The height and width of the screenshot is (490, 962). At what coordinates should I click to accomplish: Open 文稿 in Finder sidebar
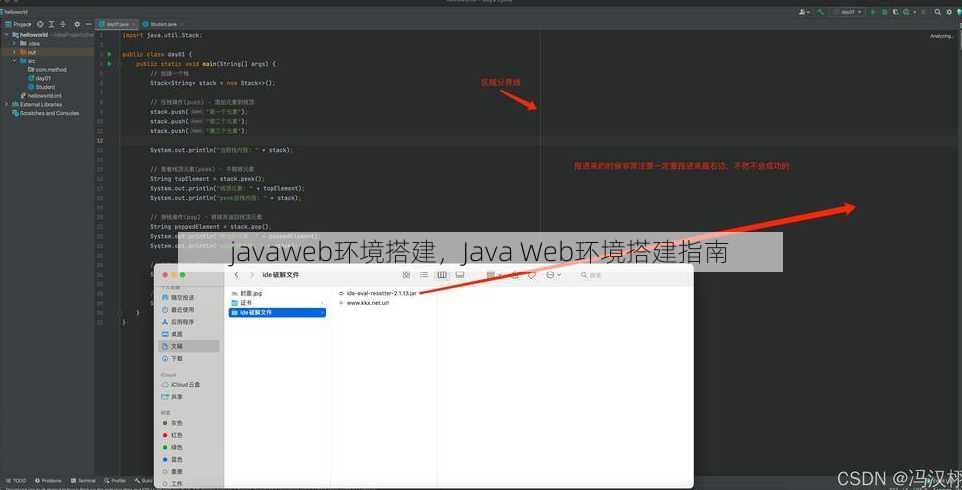pyautogui.click(x=189, y=346)
